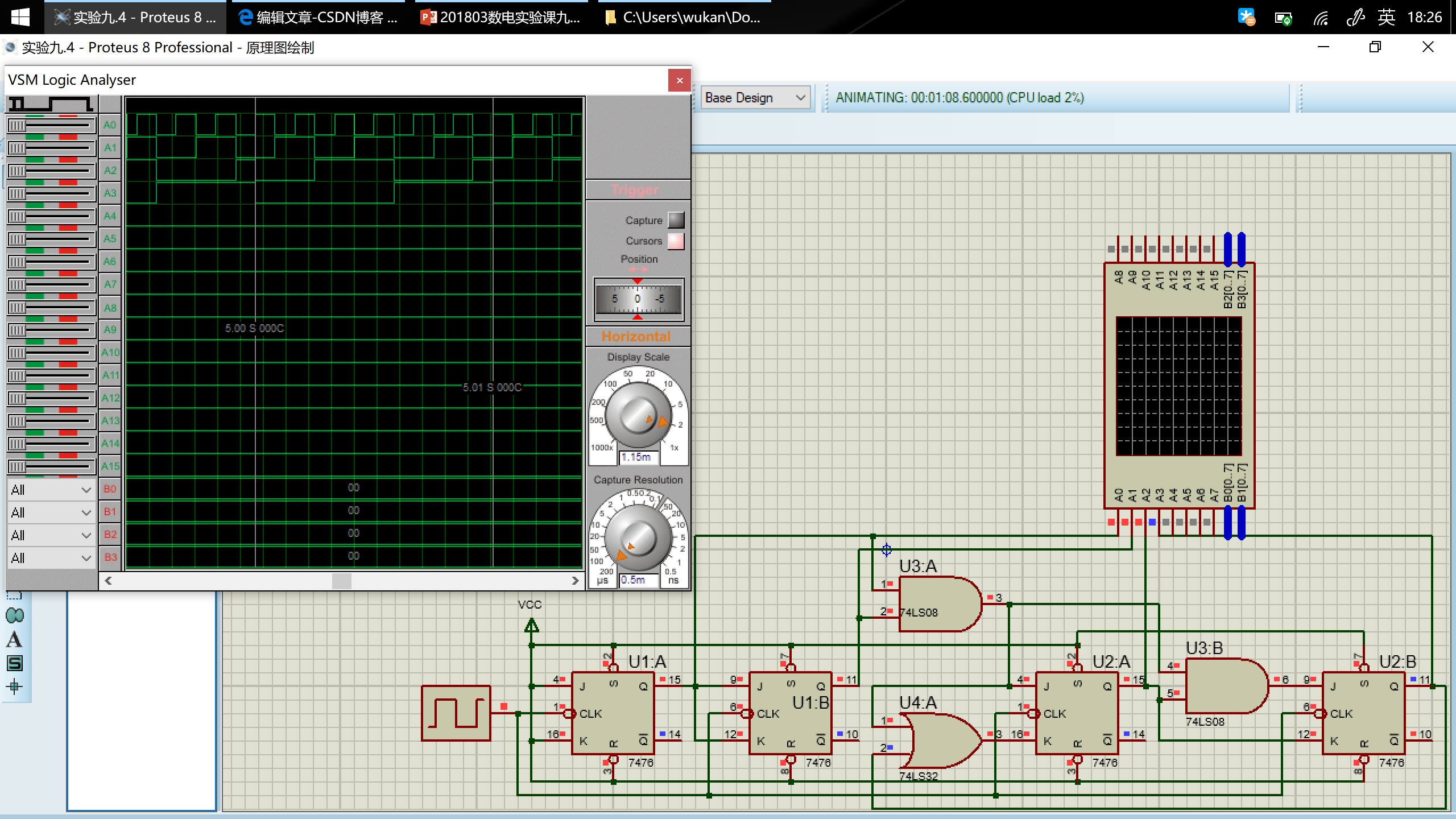Open the Base Design variant dropdown
Screen dimensions: 1456x819
point(755,98)
